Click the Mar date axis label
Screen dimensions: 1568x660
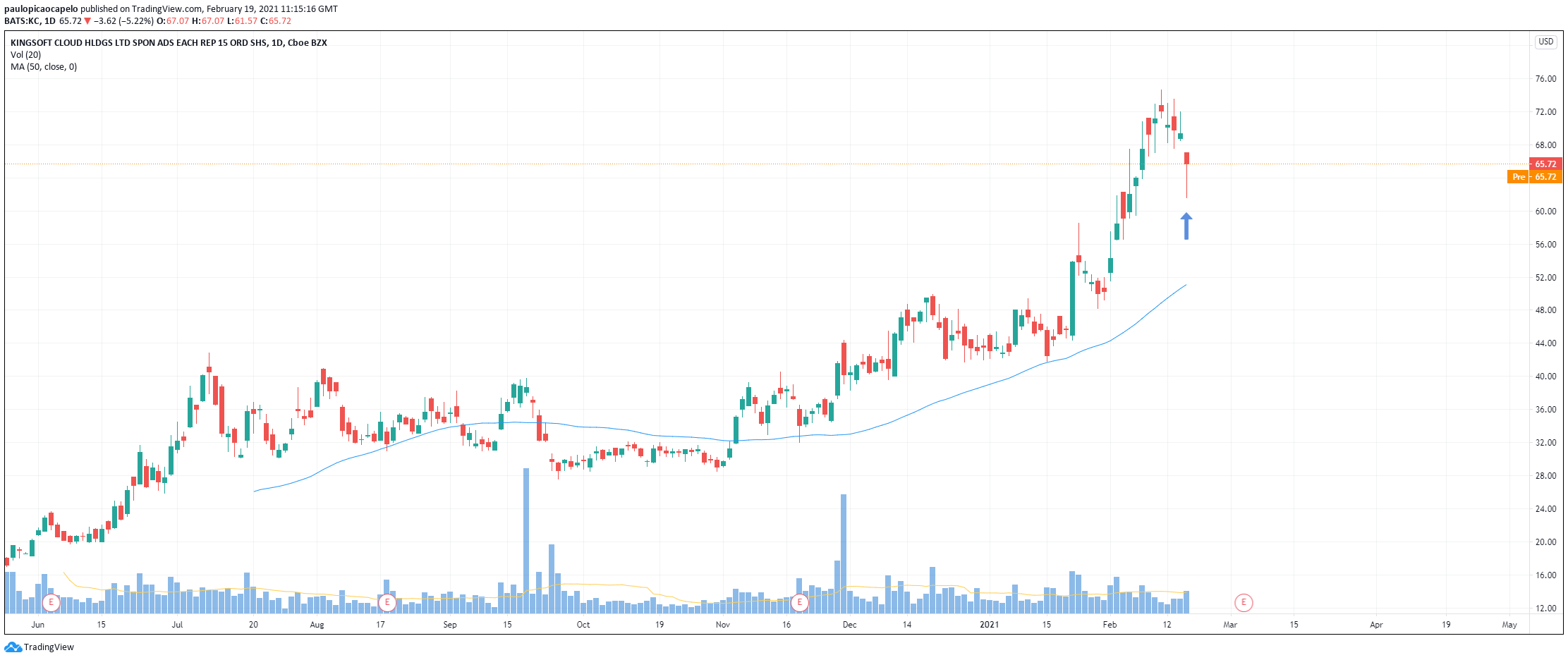(1230, 625)
